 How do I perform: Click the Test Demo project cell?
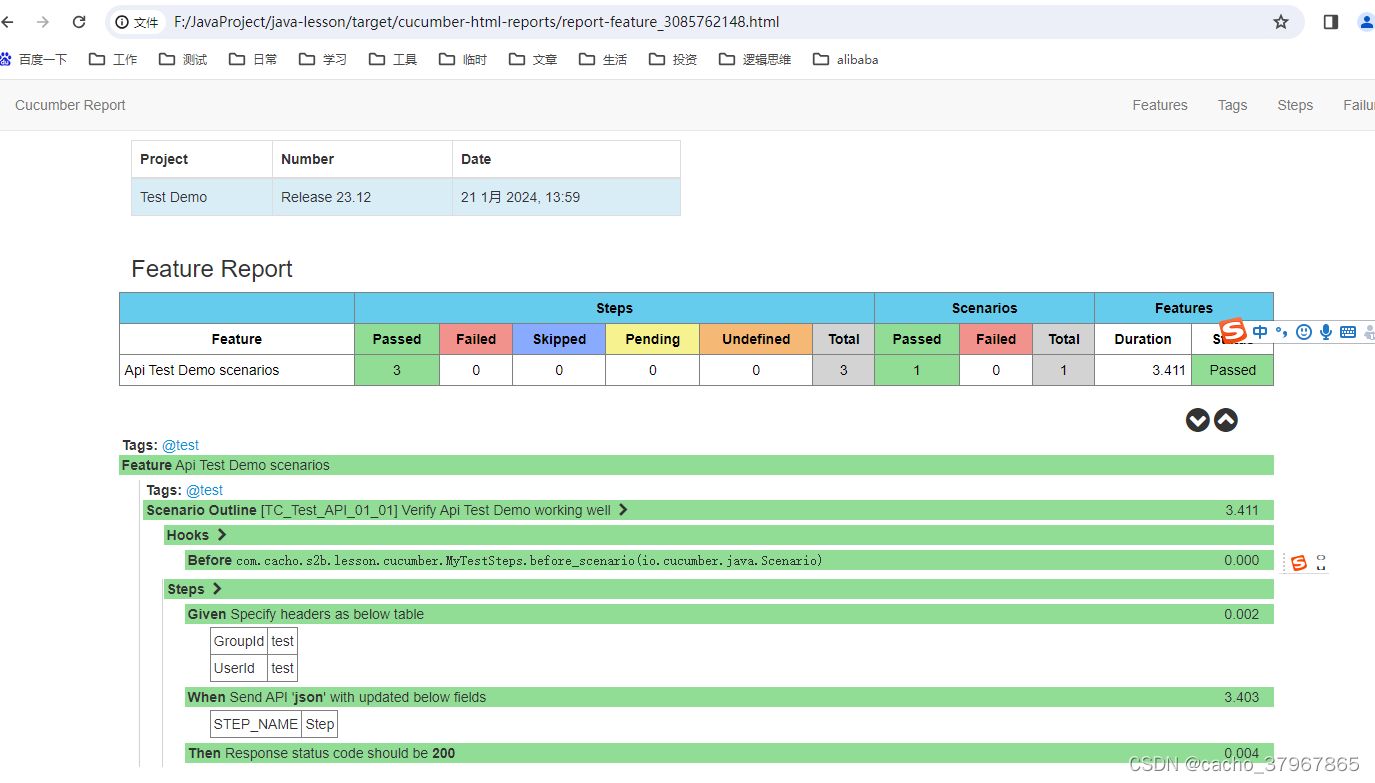pyautogui.click(x=202, y=197)
